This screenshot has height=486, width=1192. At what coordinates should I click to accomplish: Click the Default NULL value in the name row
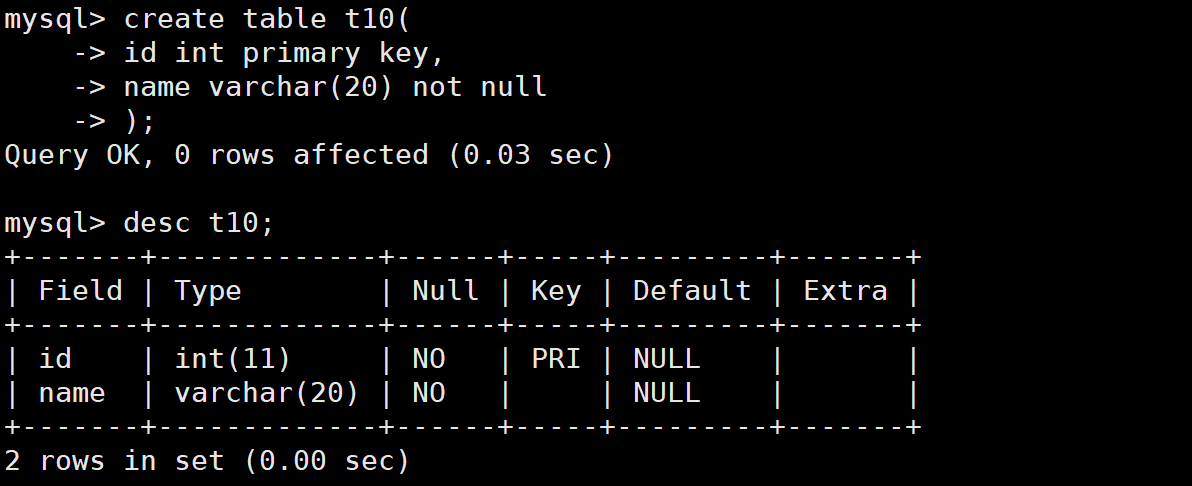click(x=666, y=393)
